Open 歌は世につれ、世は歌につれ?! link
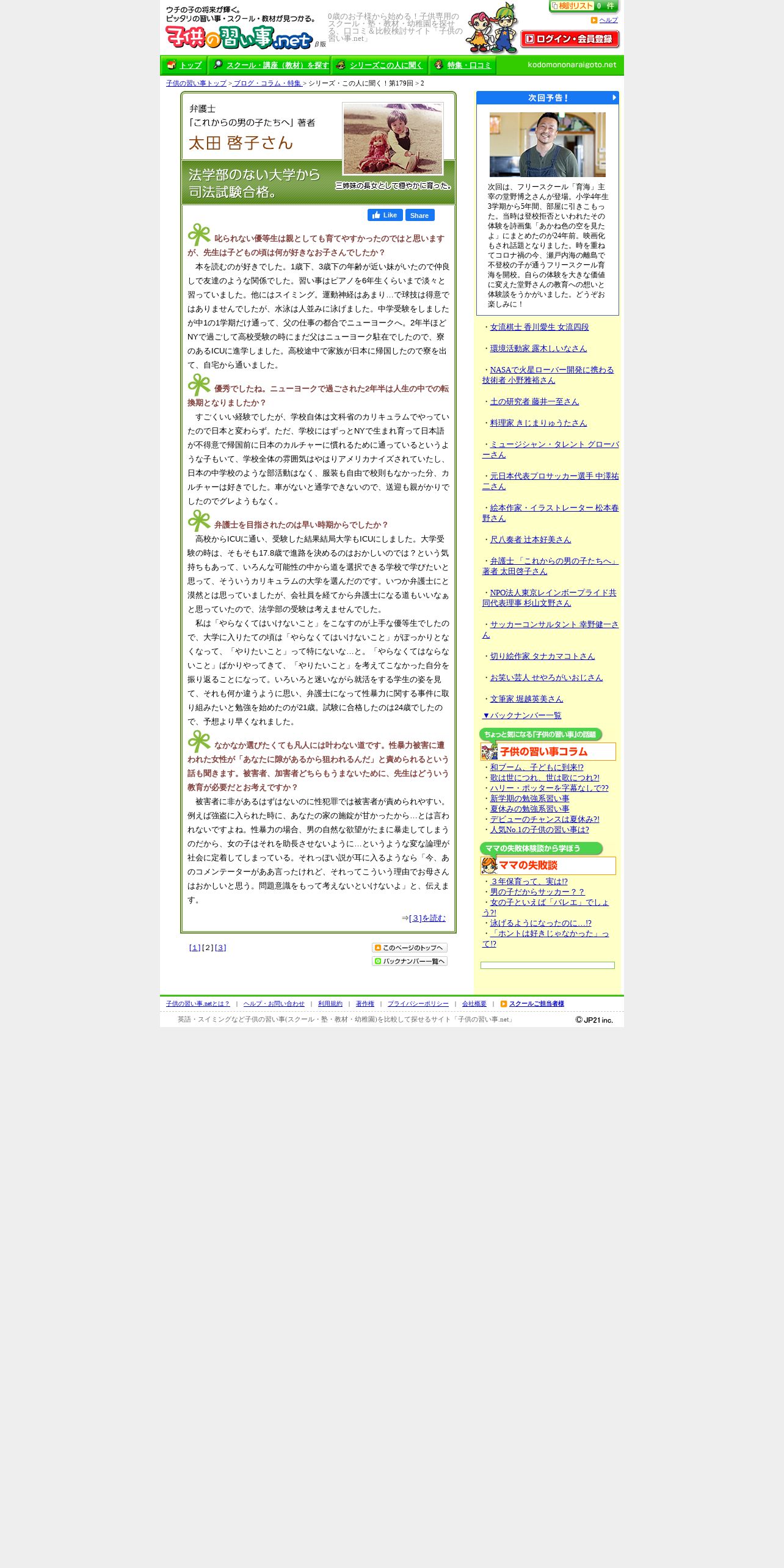This screenshot has height=1568, width=784. [545, 778]
